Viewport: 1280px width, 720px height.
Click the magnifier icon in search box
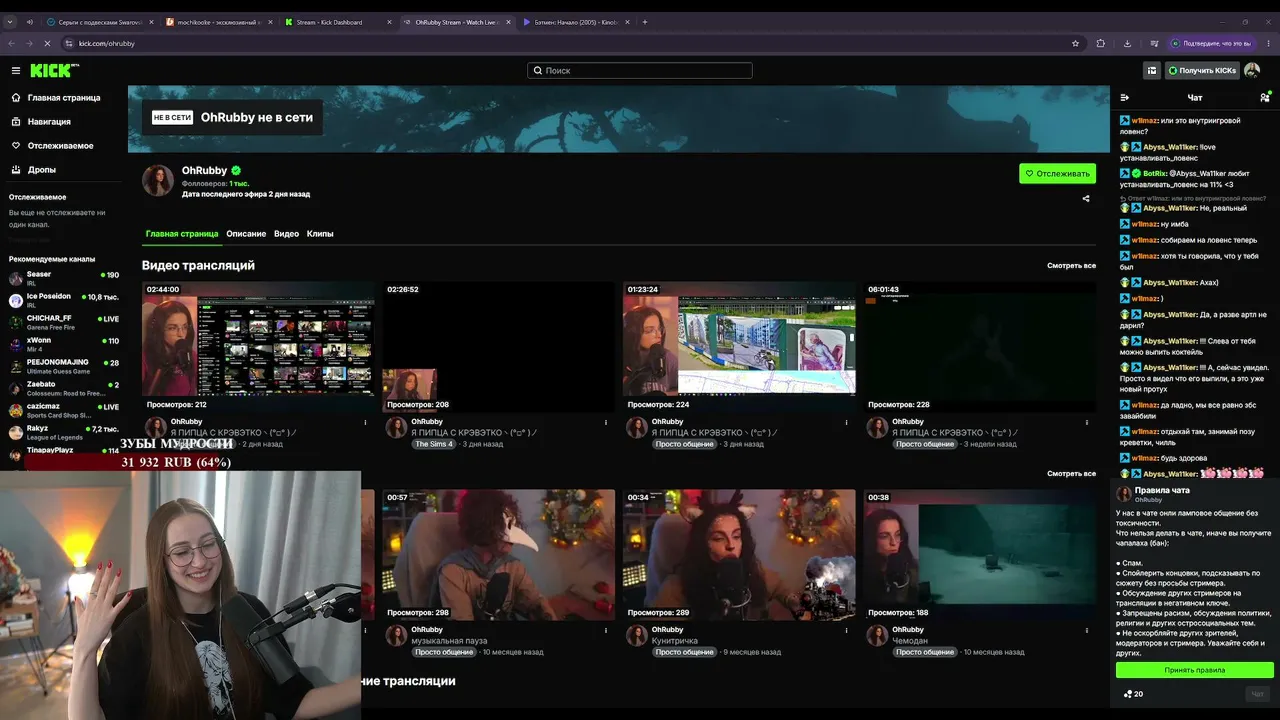pos(538,71)
